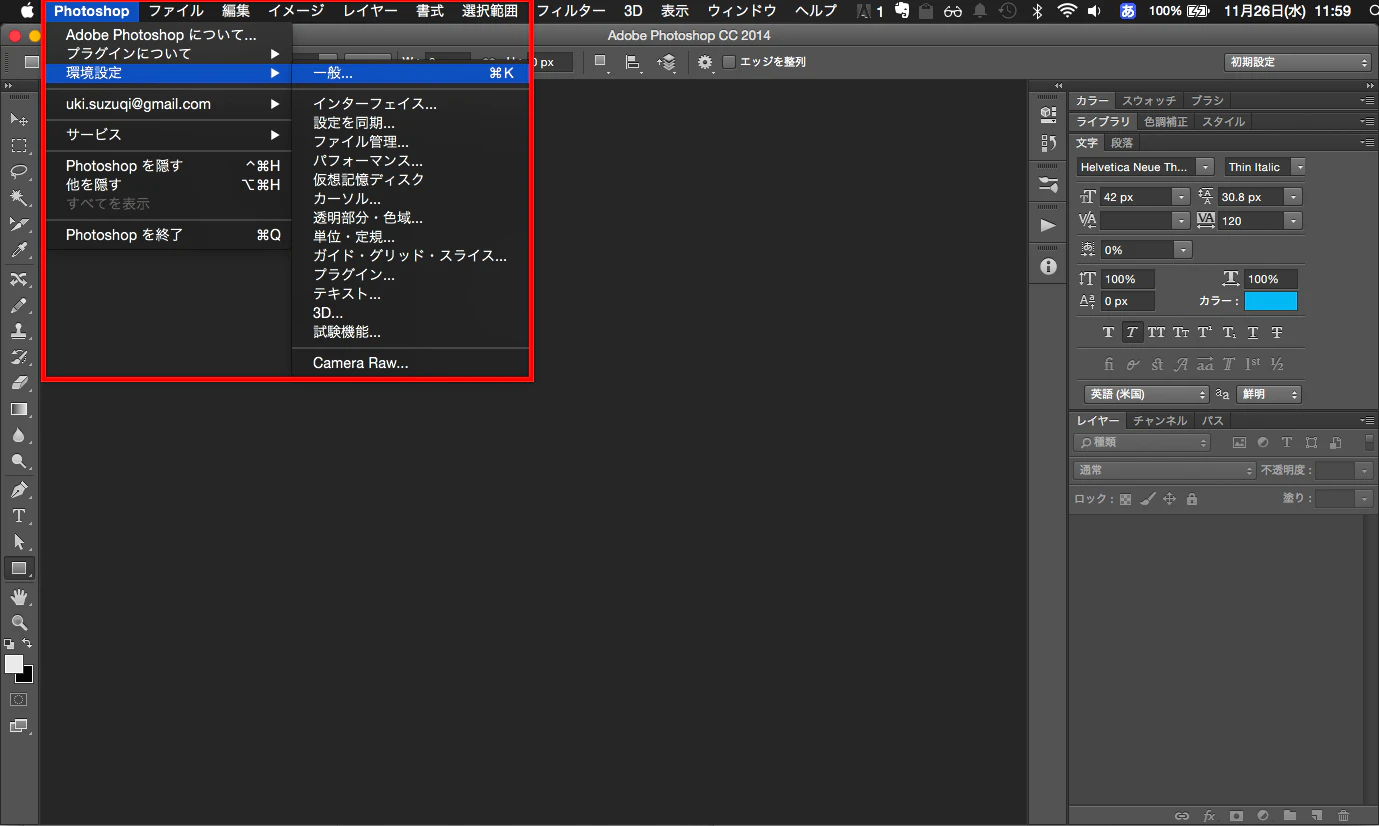Click the foreground color swatch
This screenshot has height=826, width=1379.
(13, 664)
